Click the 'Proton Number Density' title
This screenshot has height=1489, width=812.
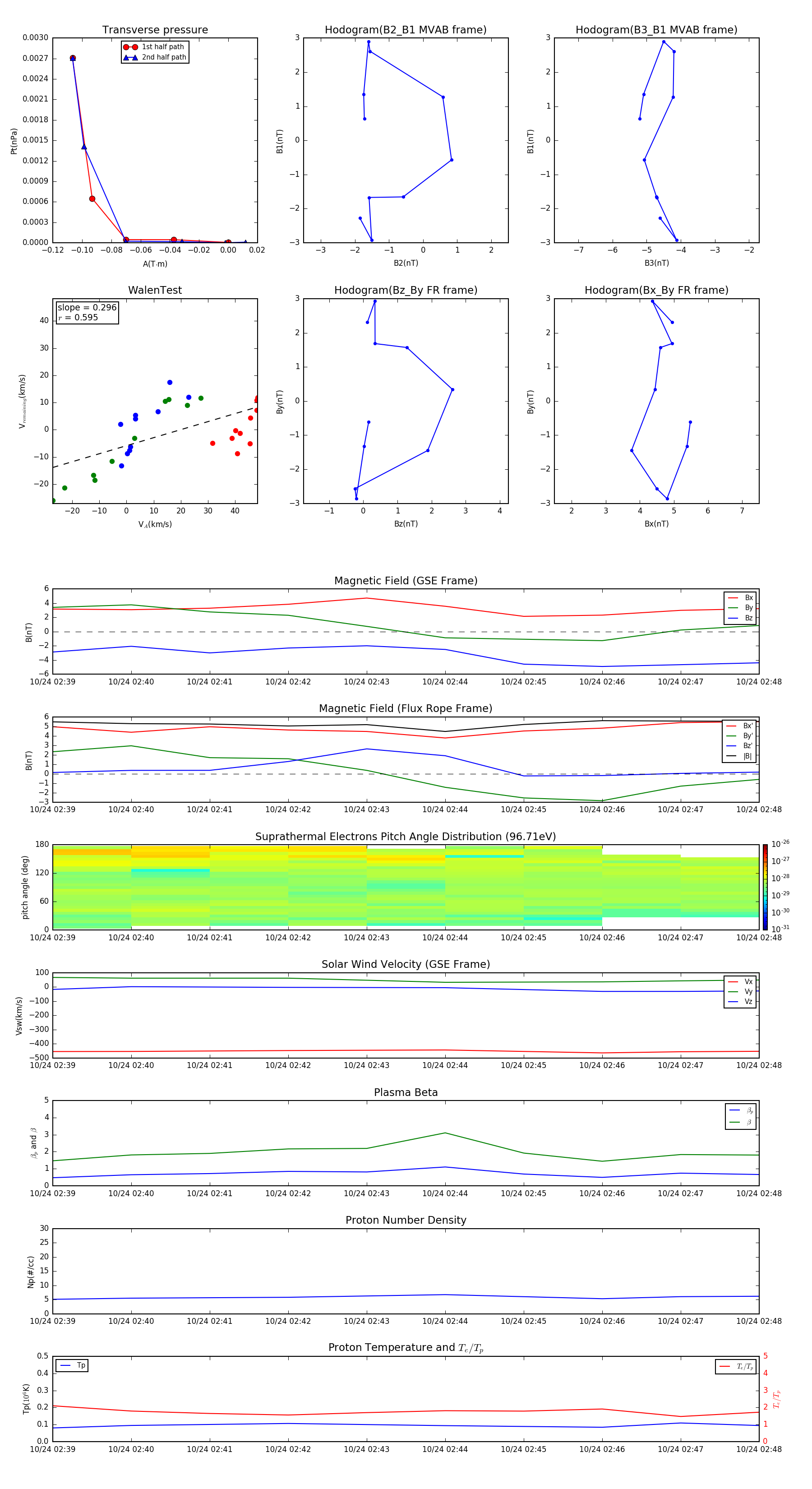406,1220
